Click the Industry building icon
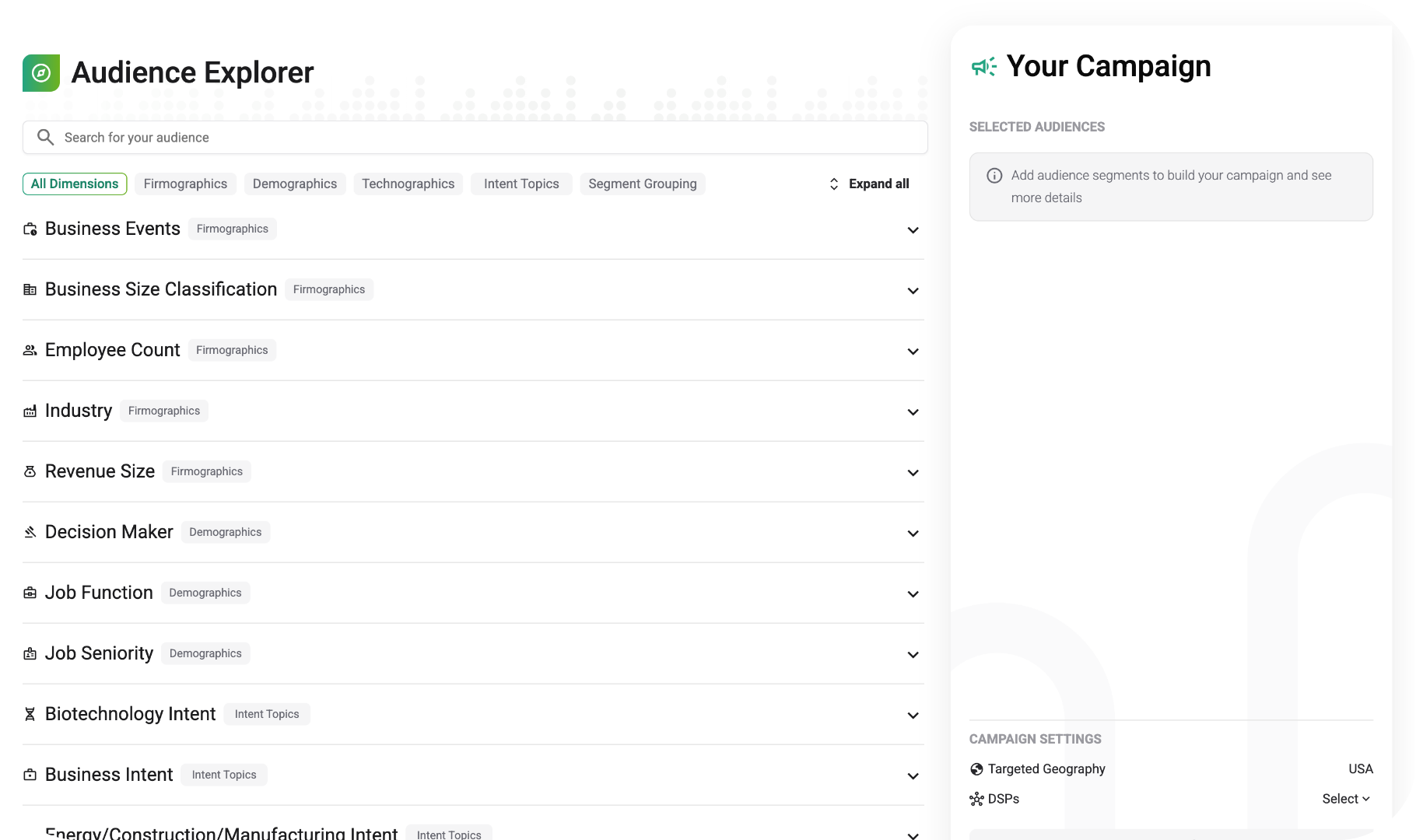Image resolution: width=1416 pixels, height=840 pixels. (30, 411)
